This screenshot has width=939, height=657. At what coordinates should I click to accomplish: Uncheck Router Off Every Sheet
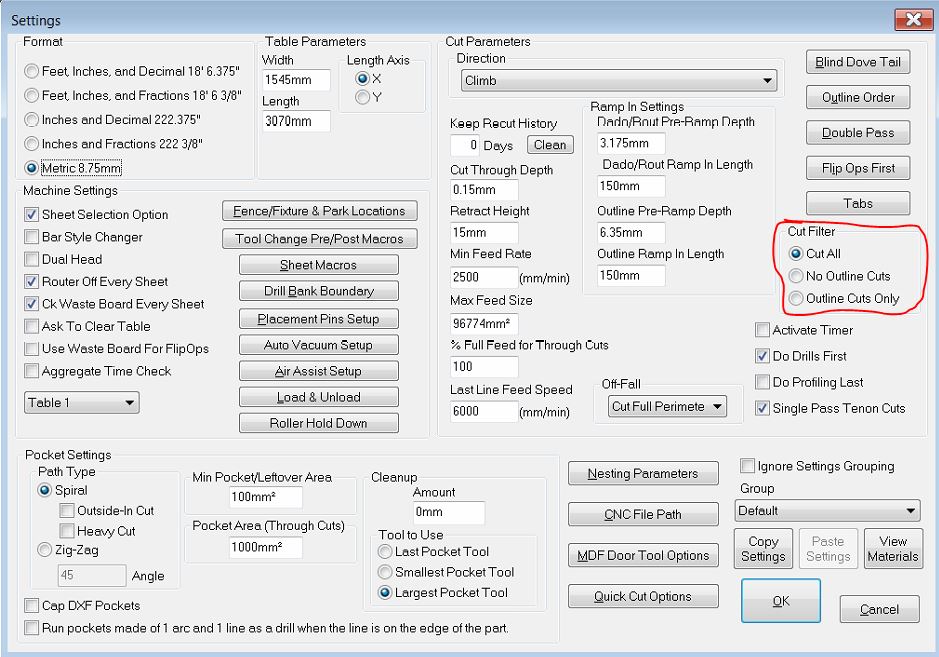[x=32, y=282]
